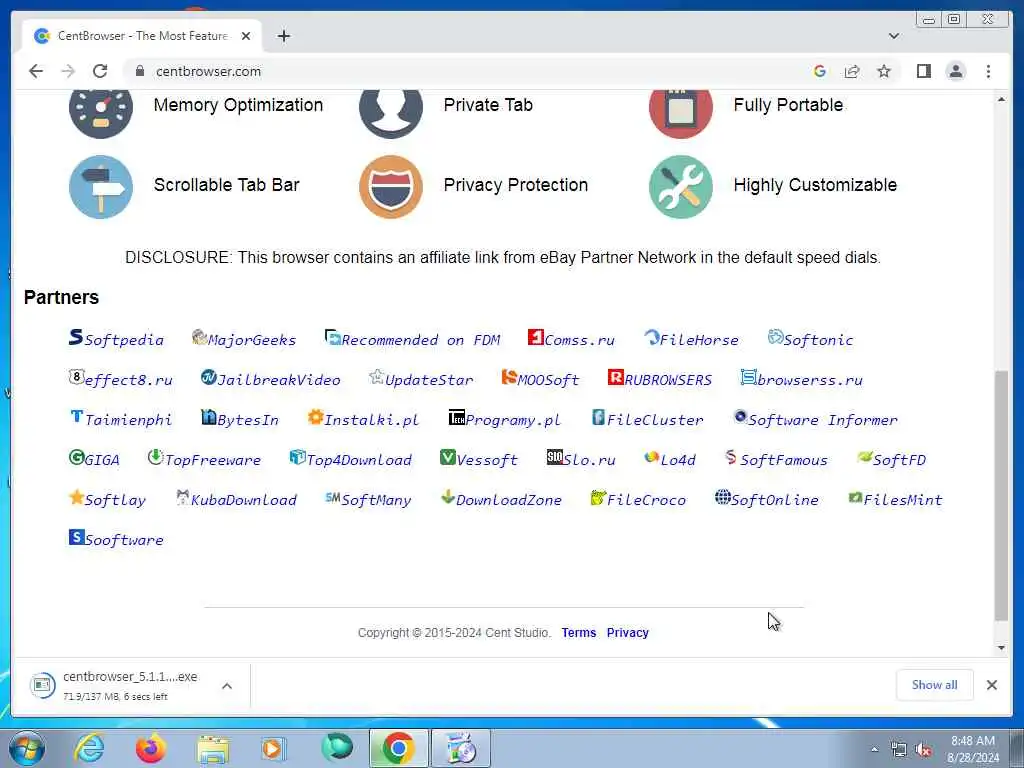Close the CentBrowser tab
This screenshot has height=768, width=1024.
(x=246, y=36)
